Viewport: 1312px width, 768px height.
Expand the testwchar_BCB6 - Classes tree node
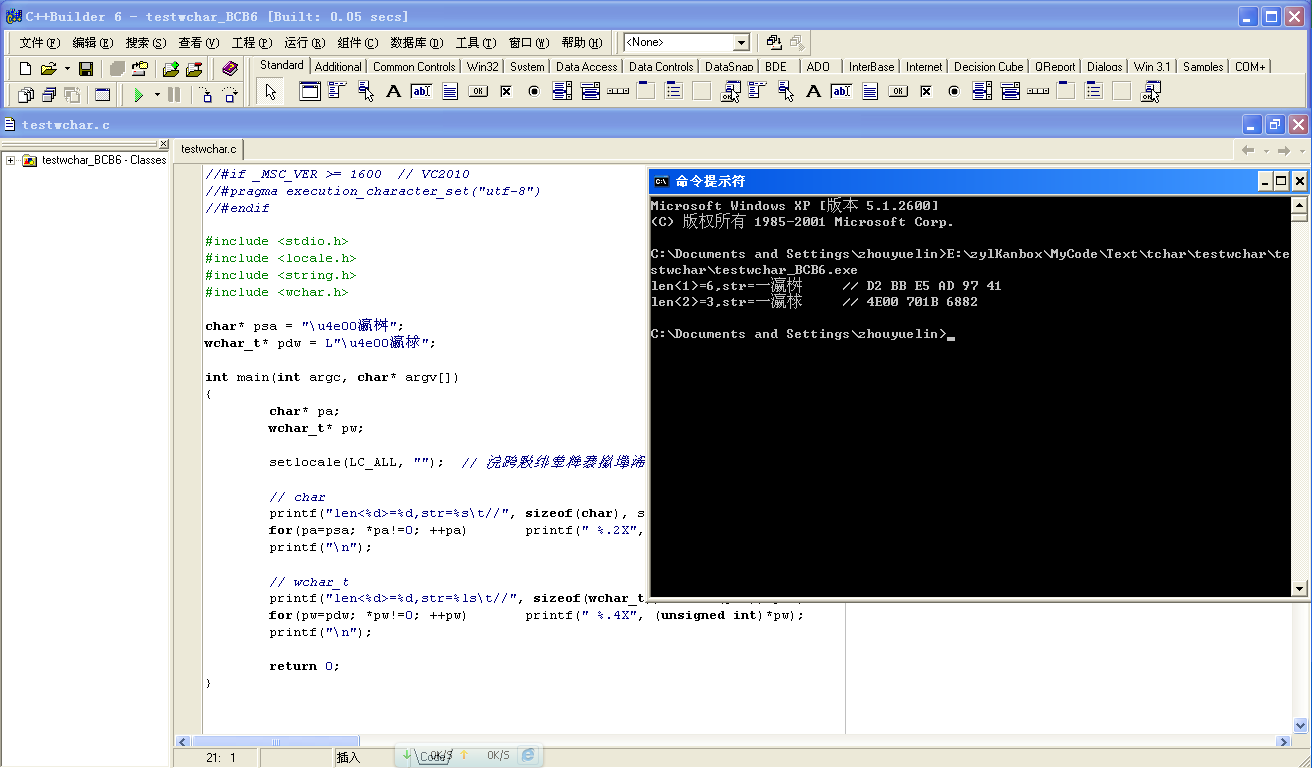(x=10, y=160)
